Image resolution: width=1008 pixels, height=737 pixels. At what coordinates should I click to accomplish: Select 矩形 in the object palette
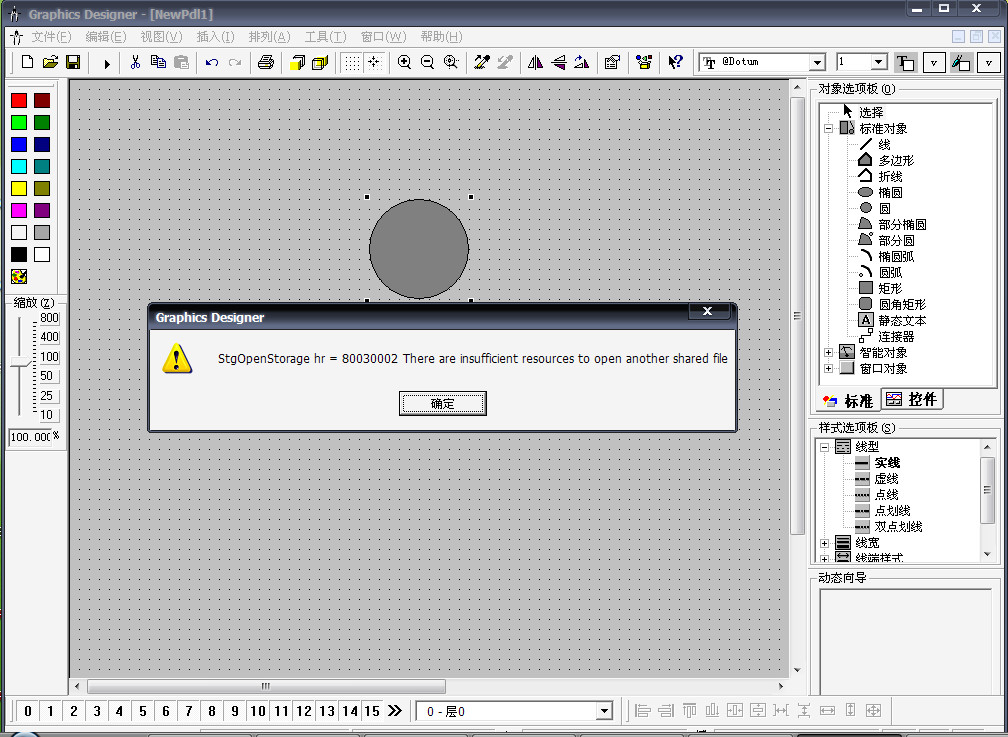pos(889,288)
